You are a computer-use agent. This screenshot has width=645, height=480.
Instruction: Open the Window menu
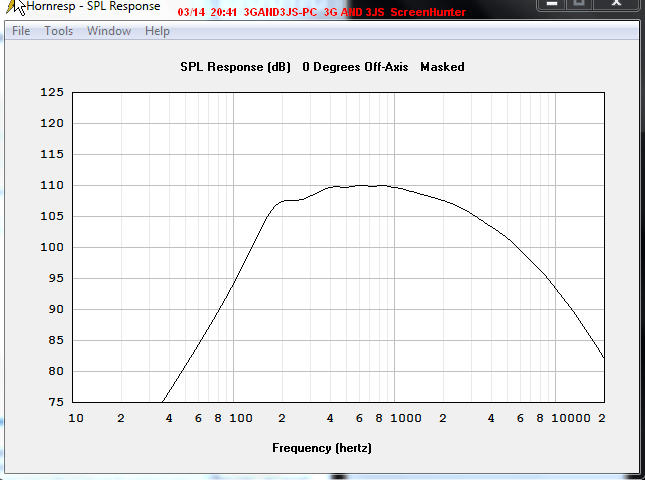click(109, 31)
